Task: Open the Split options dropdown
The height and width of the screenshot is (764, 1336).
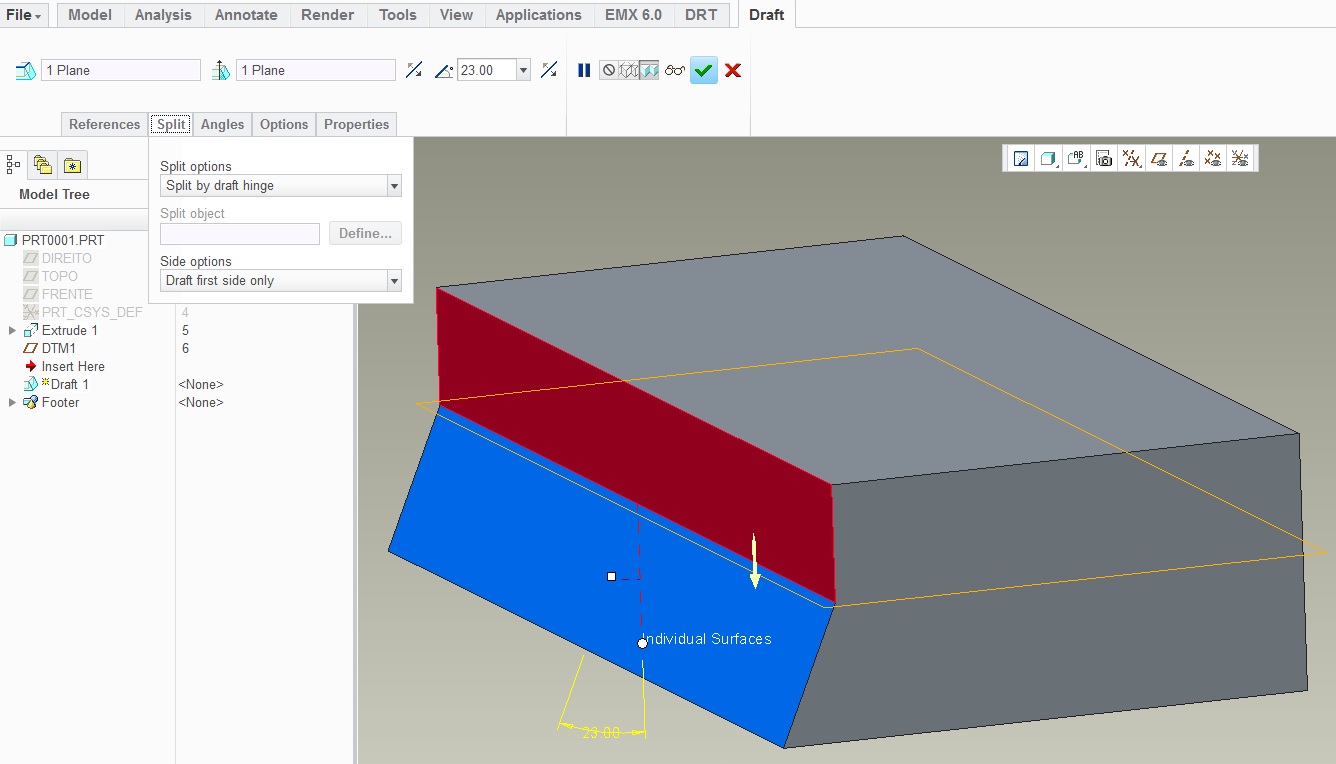Action: 281,185
